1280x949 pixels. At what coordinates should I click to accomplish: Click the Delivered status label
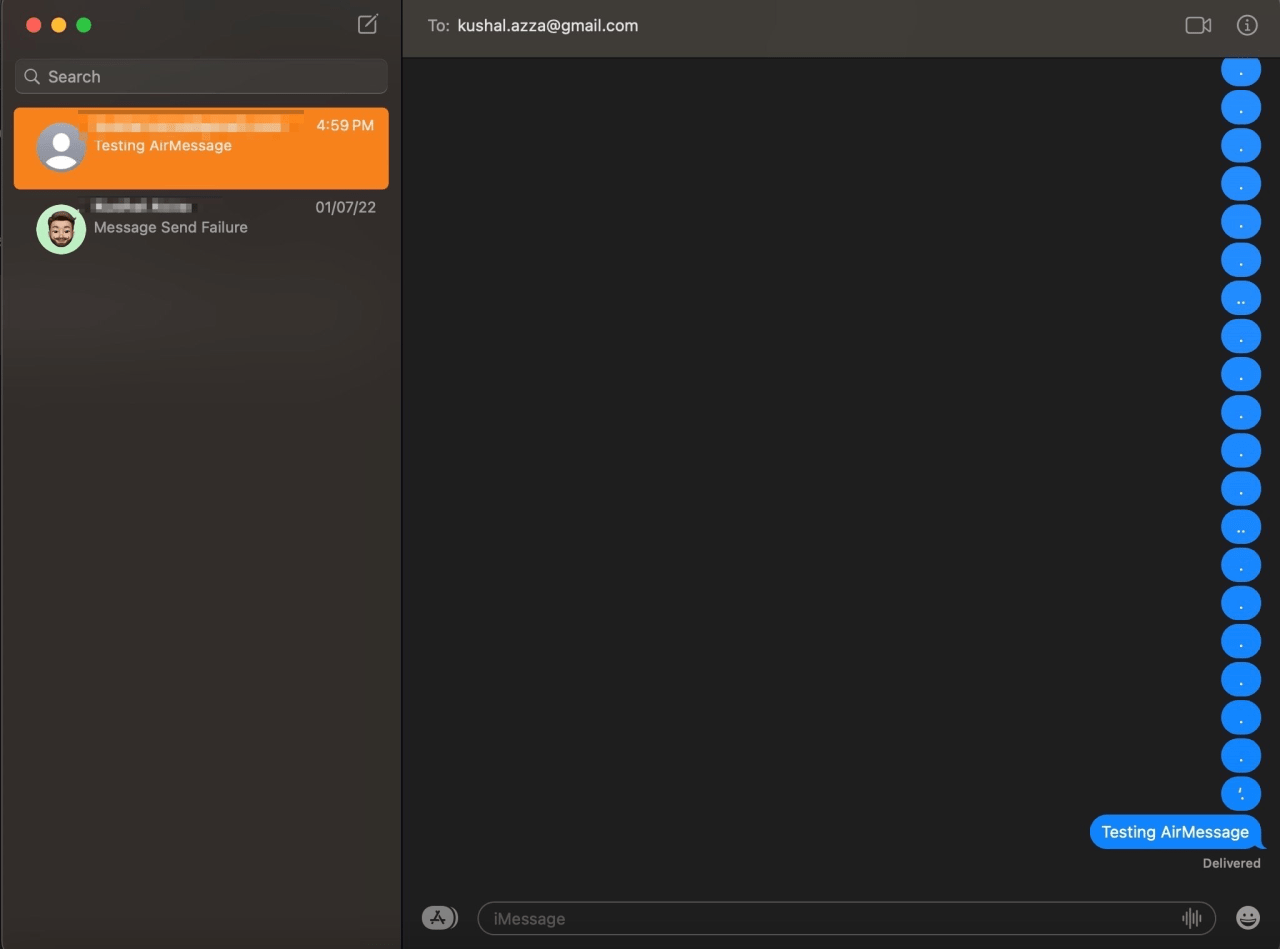point(1231,863)
